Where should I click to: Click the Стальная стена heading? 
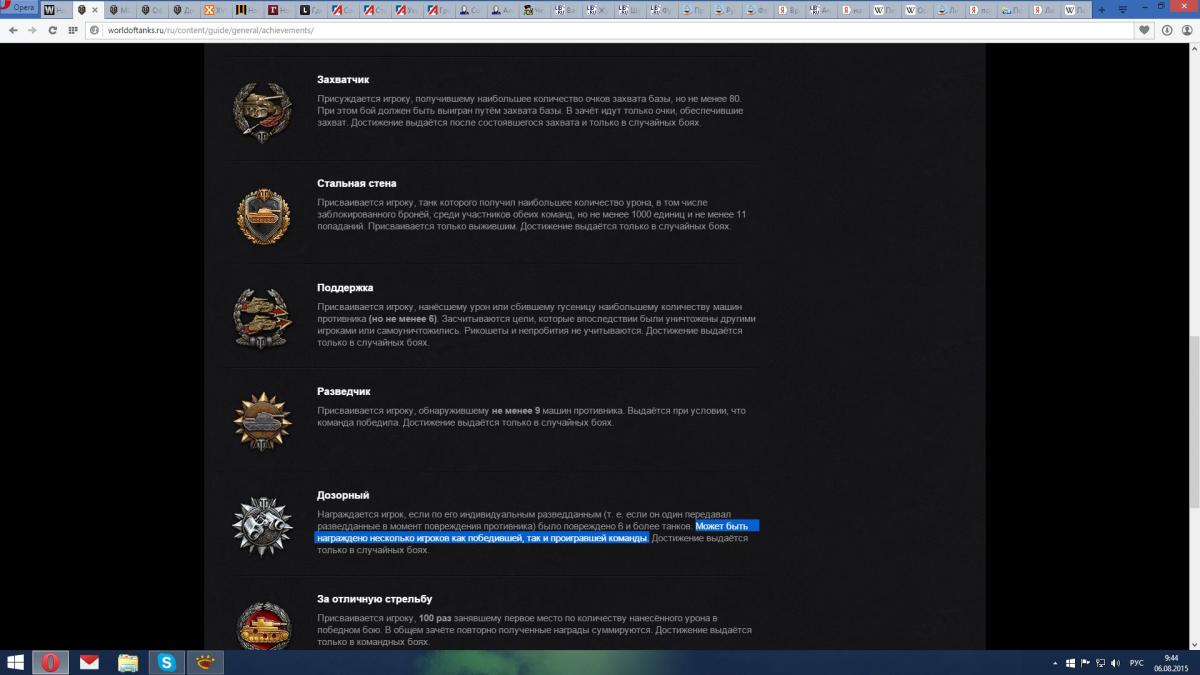tap(357, 183)
